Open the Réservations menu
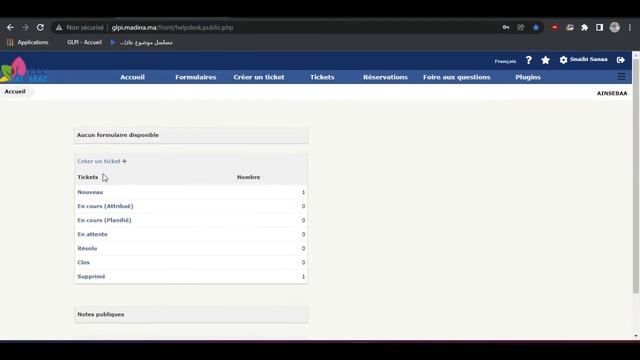Viewport: 640px width, 360px height. coord(385,77)
